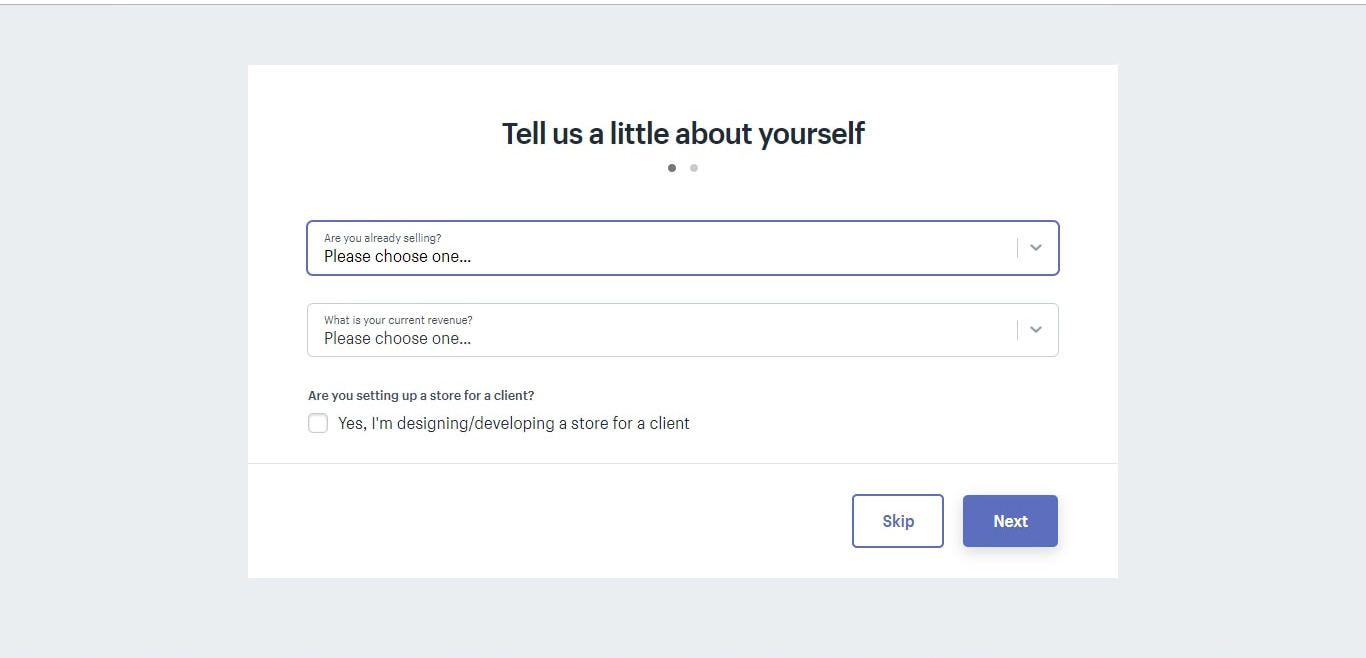Click the "Are you already selling?" field label
The width and height of the screenshot is (1366, 658).
[382, 238]
